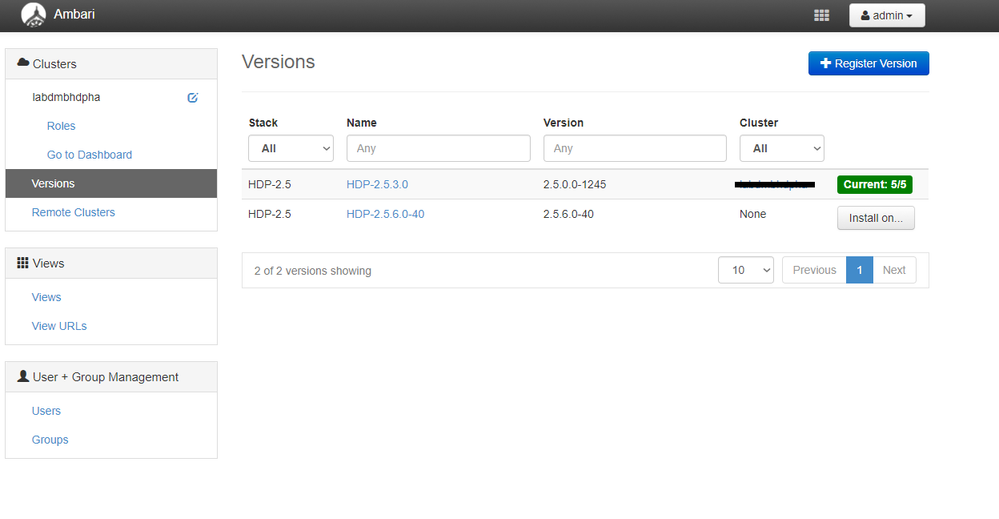
Task: Click the version cell 2.5.0.0-1245
Action: 575,184
